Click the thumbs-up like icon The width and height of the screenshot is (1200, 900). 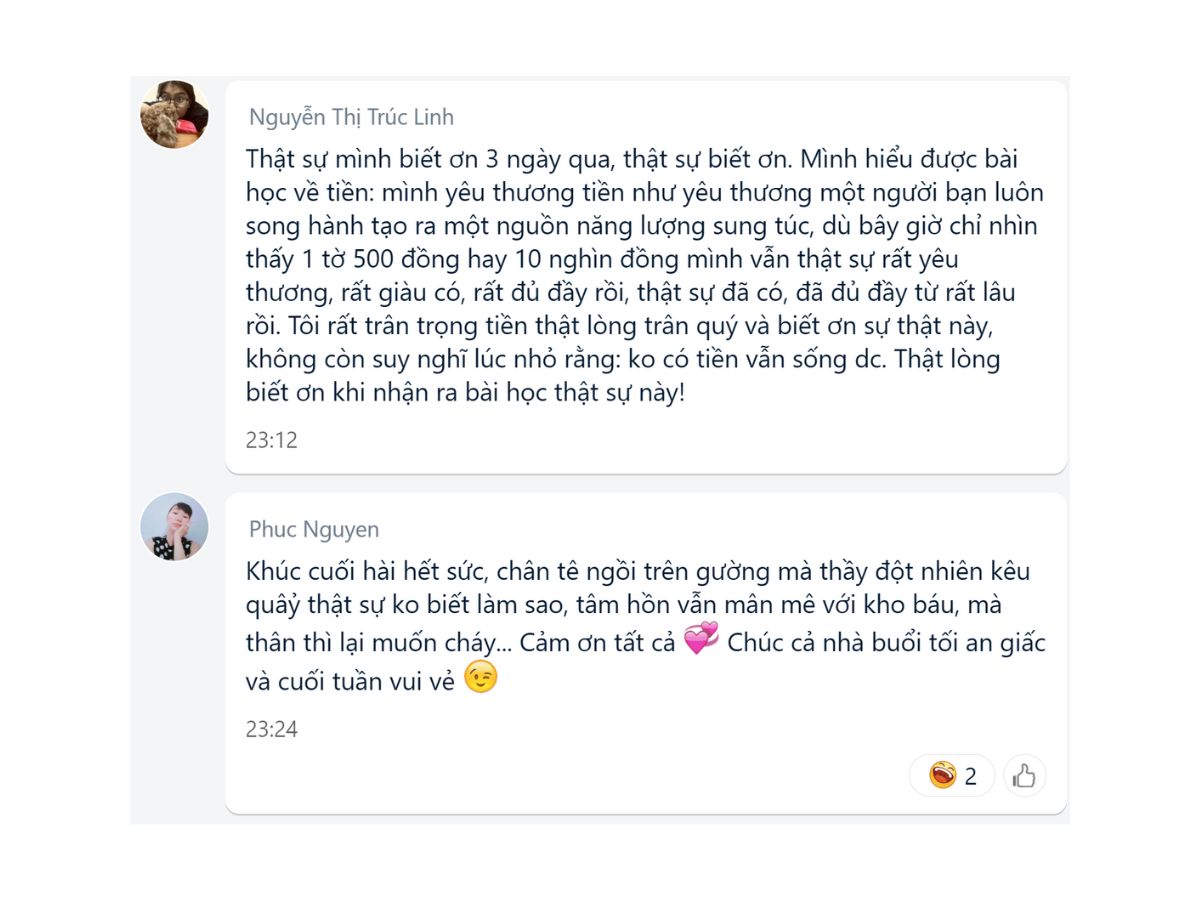1024,775
